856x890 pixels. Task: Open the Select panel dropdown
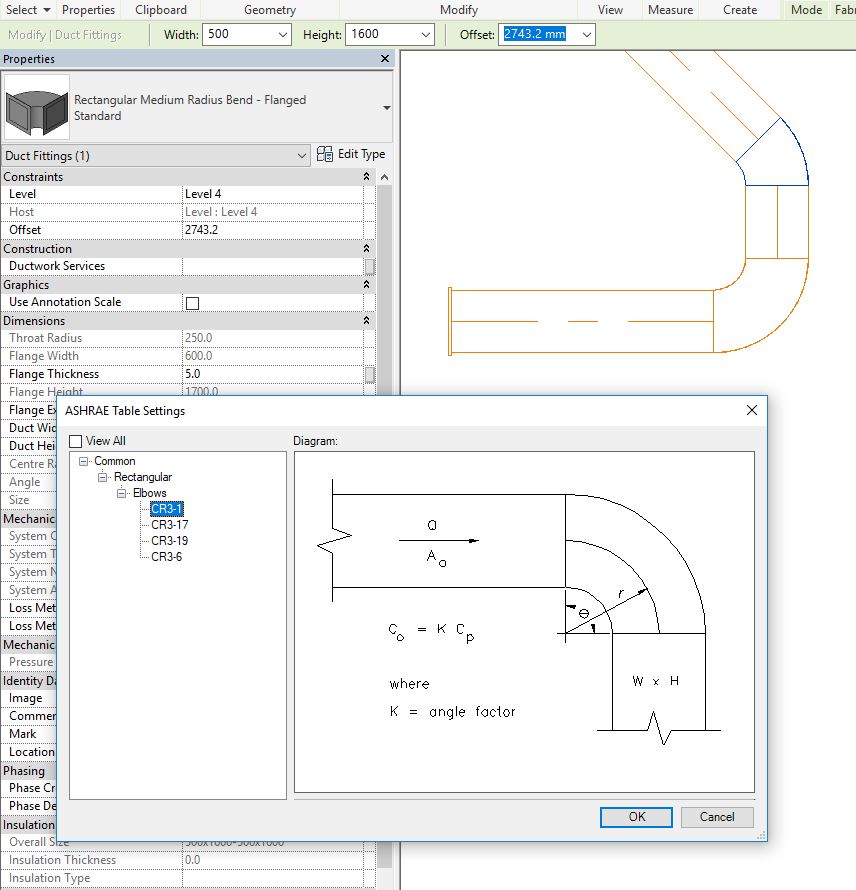point(28,10)
